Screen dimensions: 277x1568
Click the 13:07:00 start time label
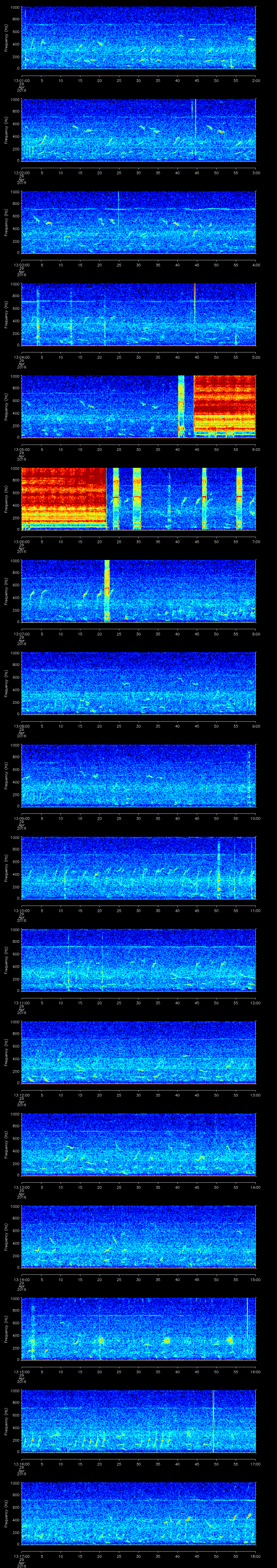21,634
